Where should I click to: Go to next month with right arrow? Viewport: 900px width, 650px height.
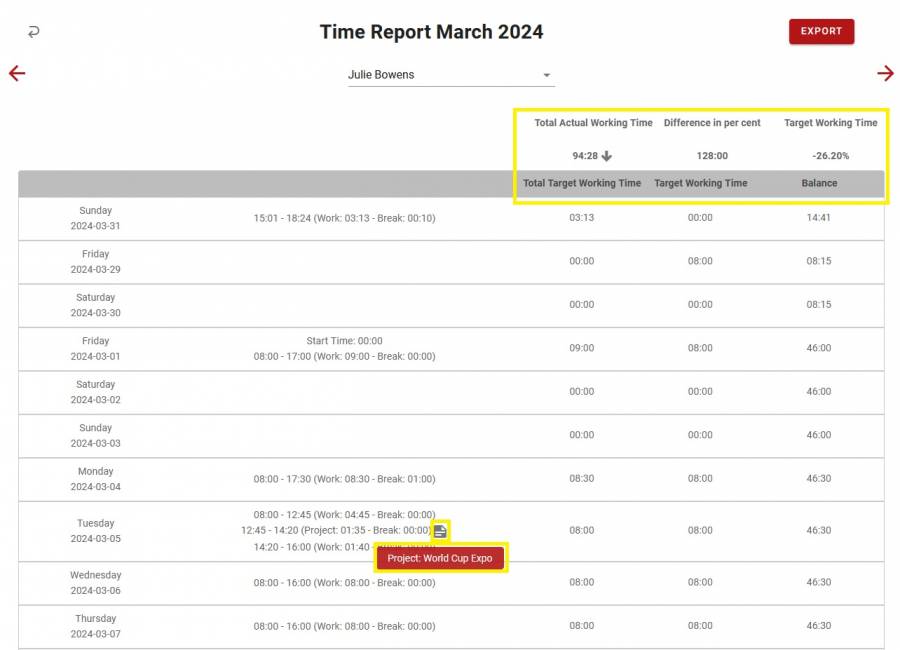[885, 73]
